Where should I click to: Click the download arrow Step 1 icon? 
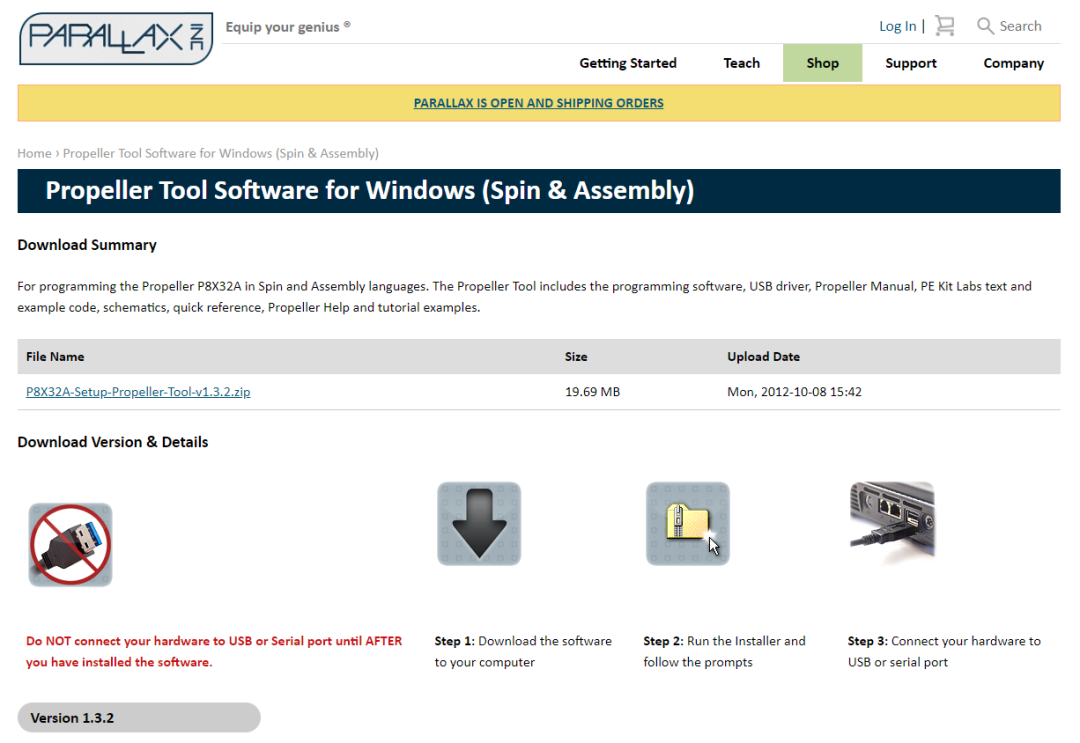[x=479, y=523]
